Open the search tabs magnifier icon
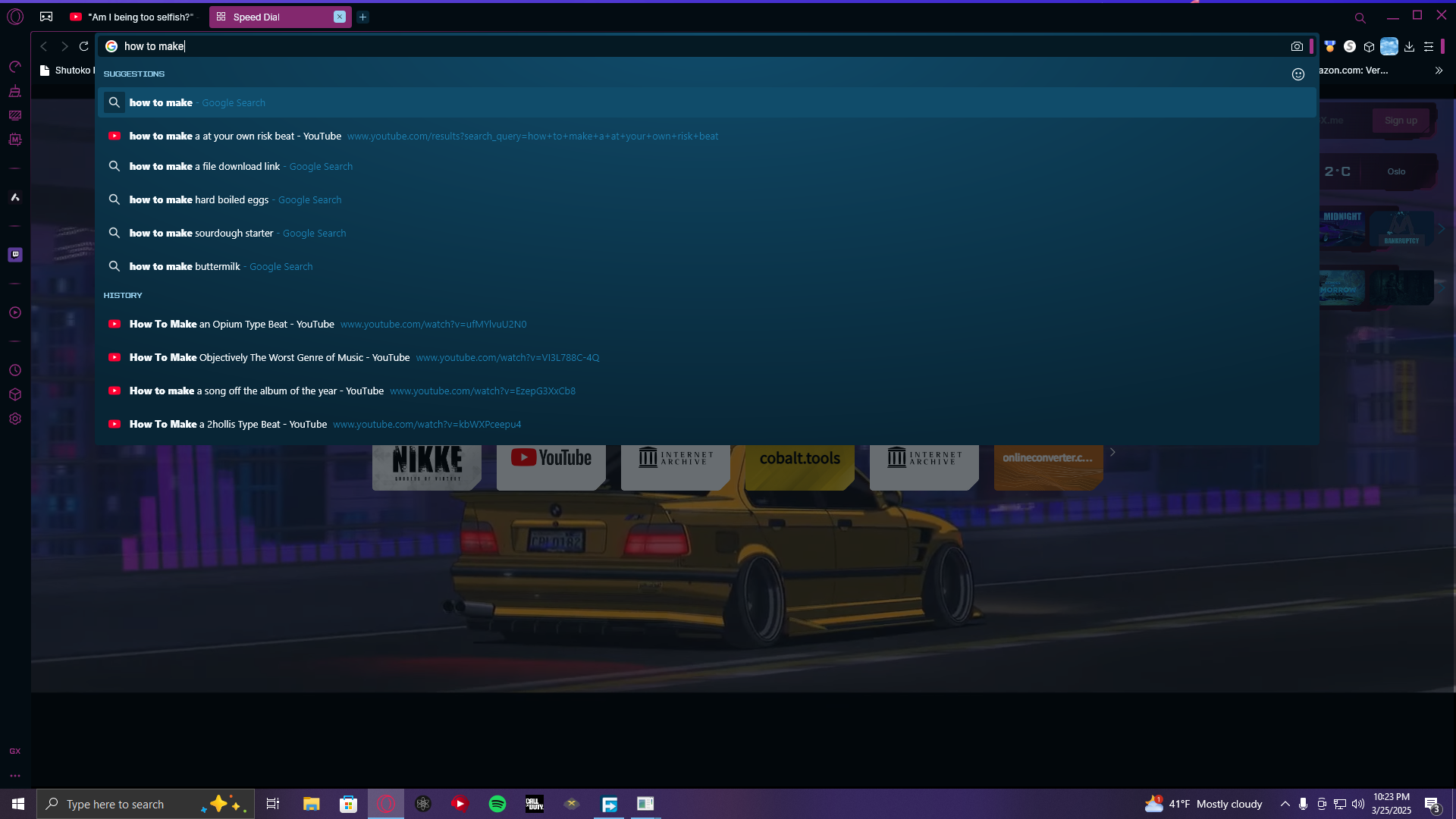The height and width of the screenshot is (819, 1456). pyautogui.click(x=1360, y=17)
